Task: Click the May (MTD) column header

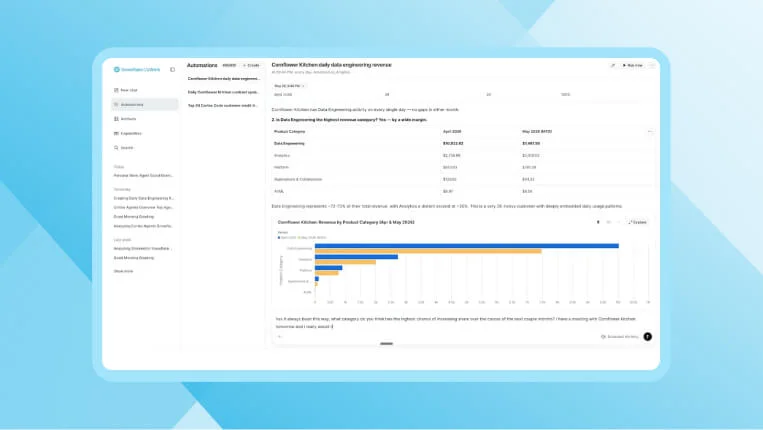Action: 537,132
